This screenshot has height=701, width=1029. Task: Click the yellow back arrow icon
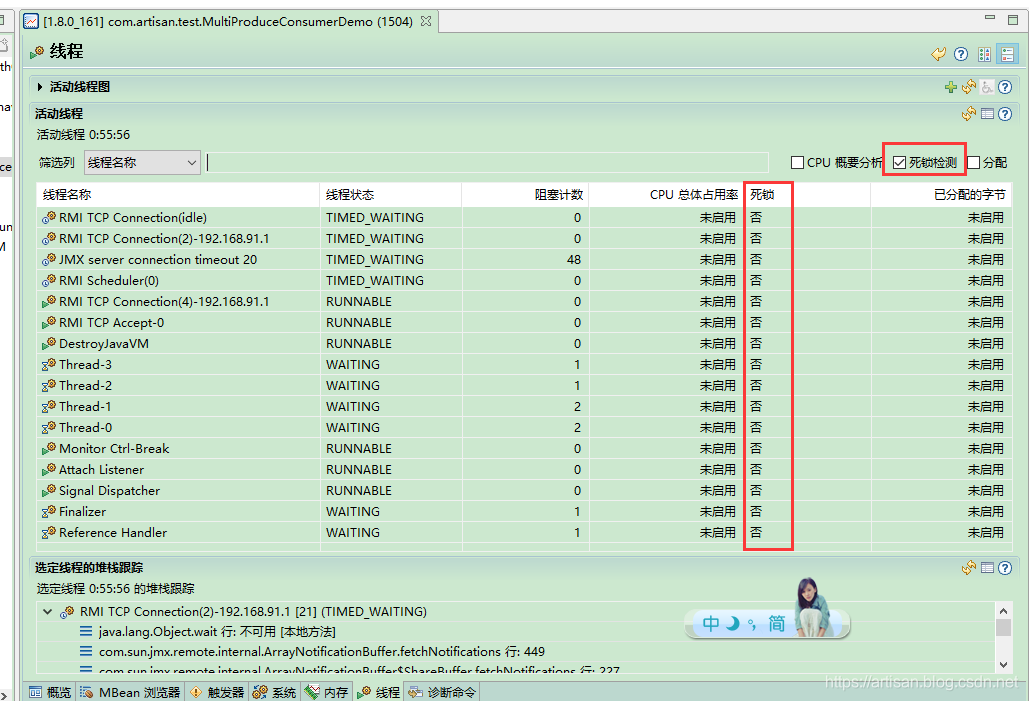tap(938, 54)
